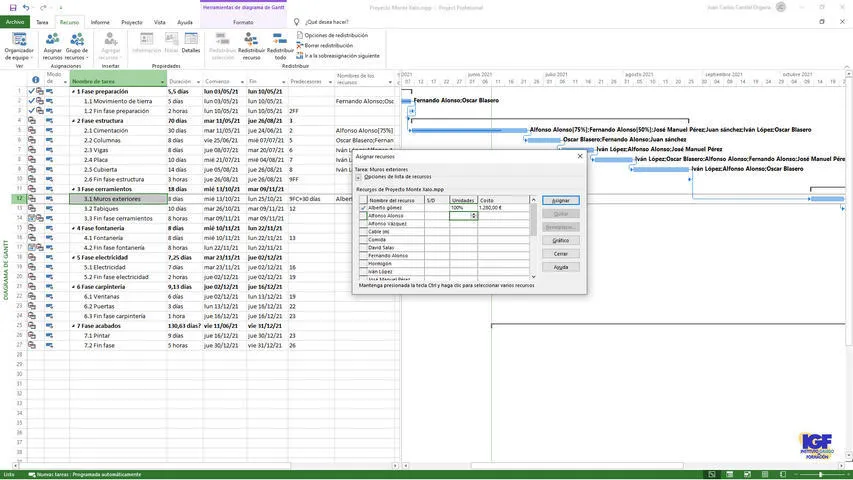Open the Fin column filter dropdown
The image size is (853, 480).
283,82
